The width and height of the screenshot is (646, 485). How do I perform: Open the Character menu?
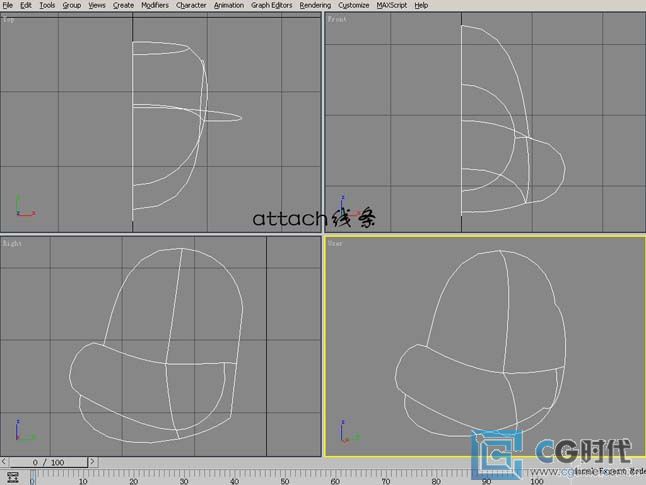pyautogui.click(x=191, y=5)
